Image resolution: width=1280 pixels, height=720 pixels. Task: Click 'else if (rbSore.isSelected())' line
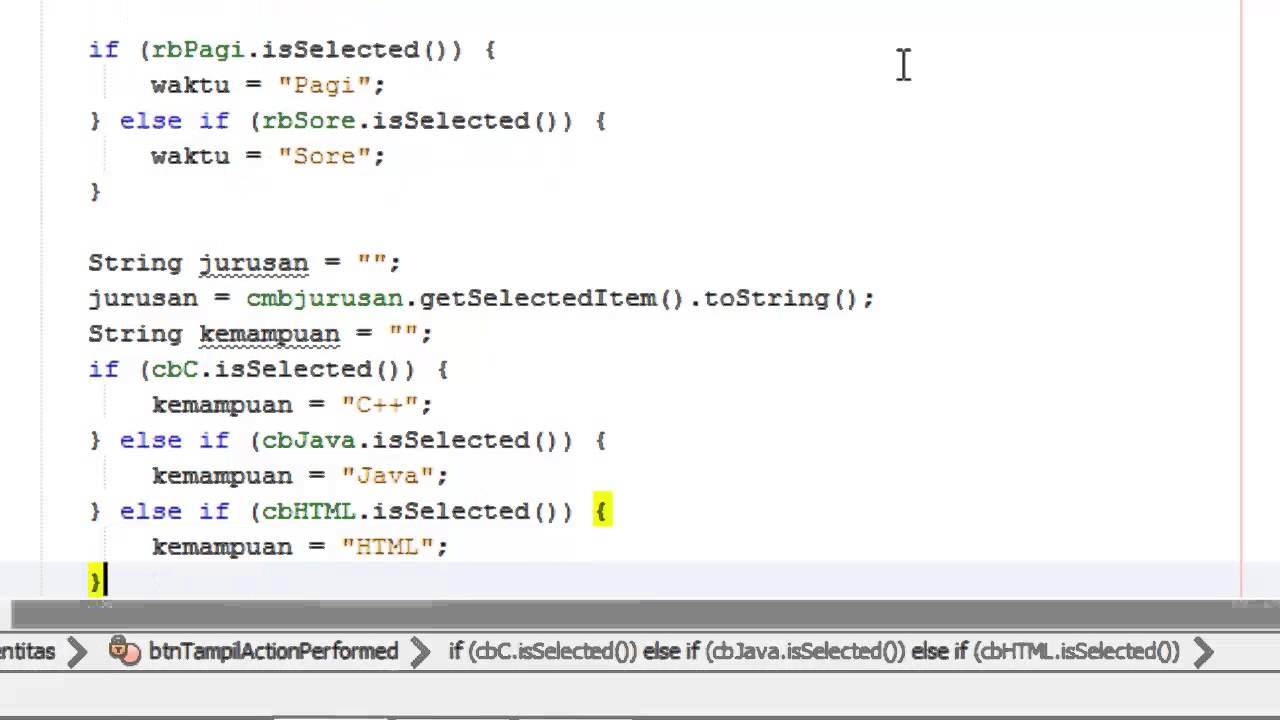[x=347, y=121]
